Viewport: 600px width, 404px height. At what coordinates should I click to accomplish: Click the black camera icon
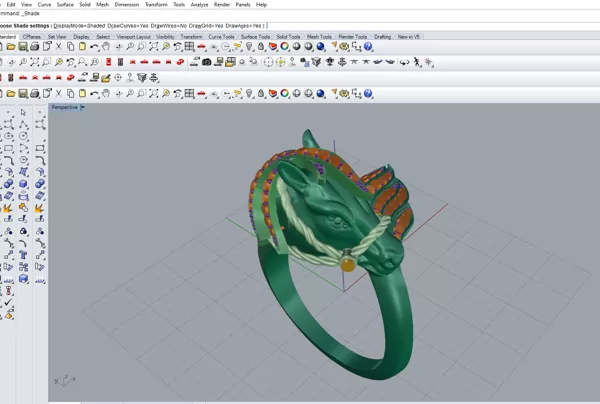tap(207, 62)
